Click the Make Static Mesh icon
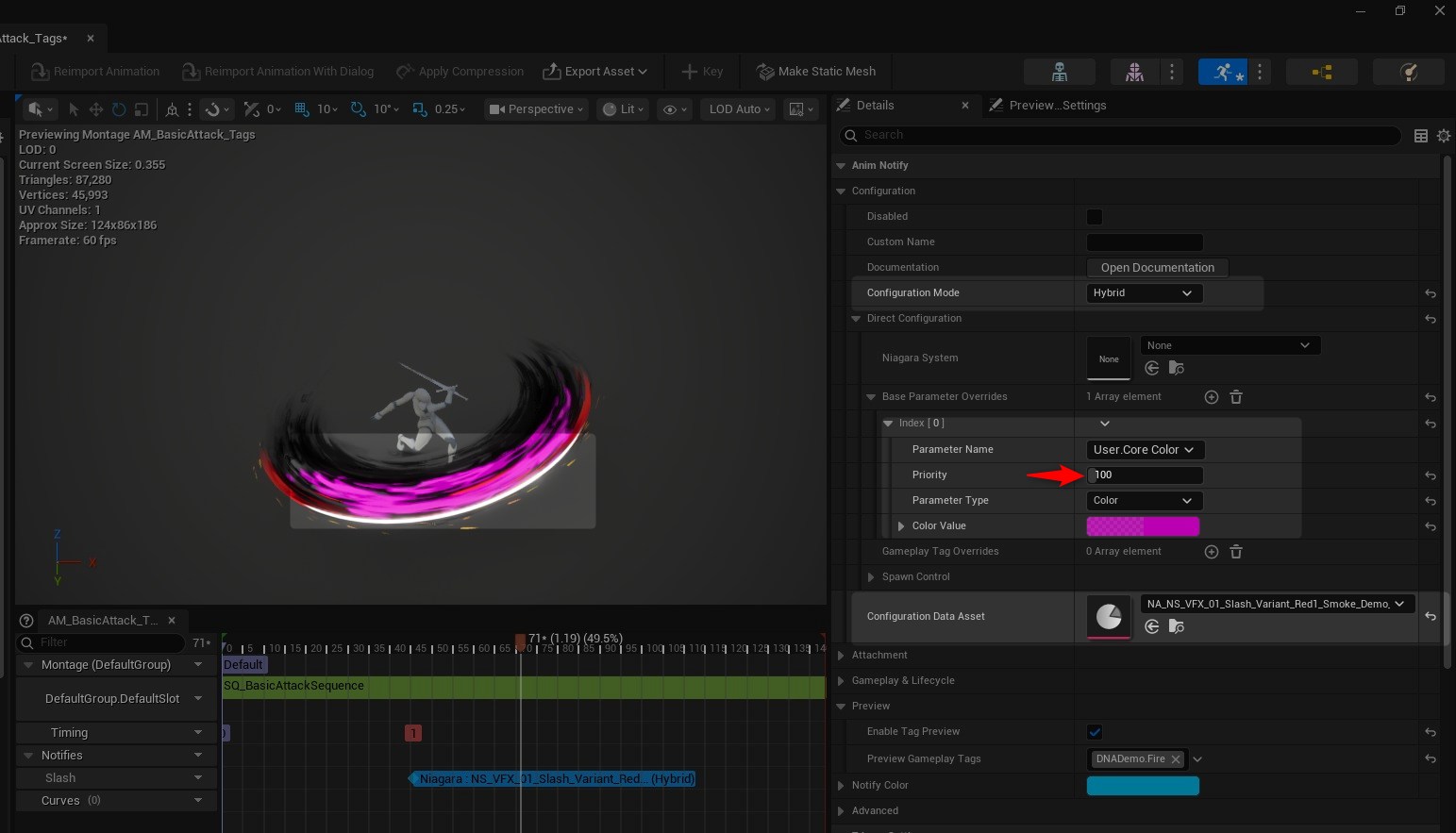1456x833 pixels. 765,72
